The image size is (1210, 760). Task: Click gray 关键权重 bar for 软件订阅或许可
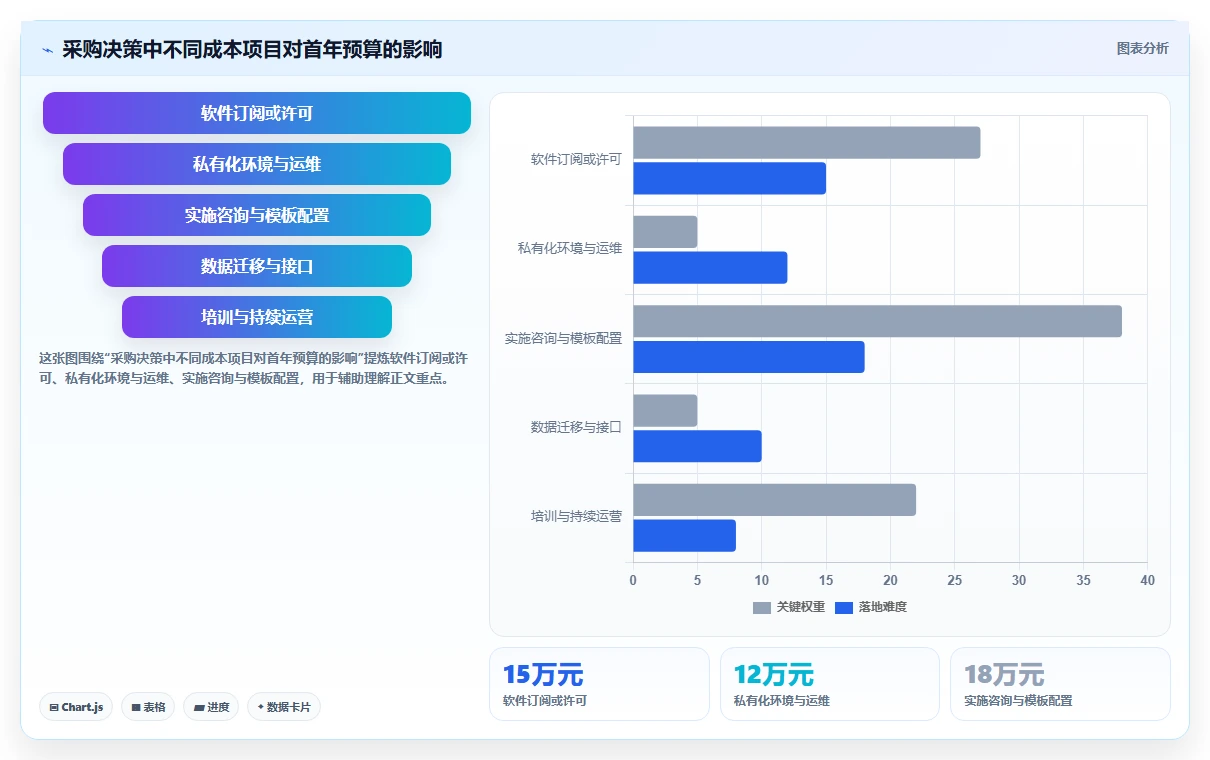pyautogui.click(x=806, y=143)
